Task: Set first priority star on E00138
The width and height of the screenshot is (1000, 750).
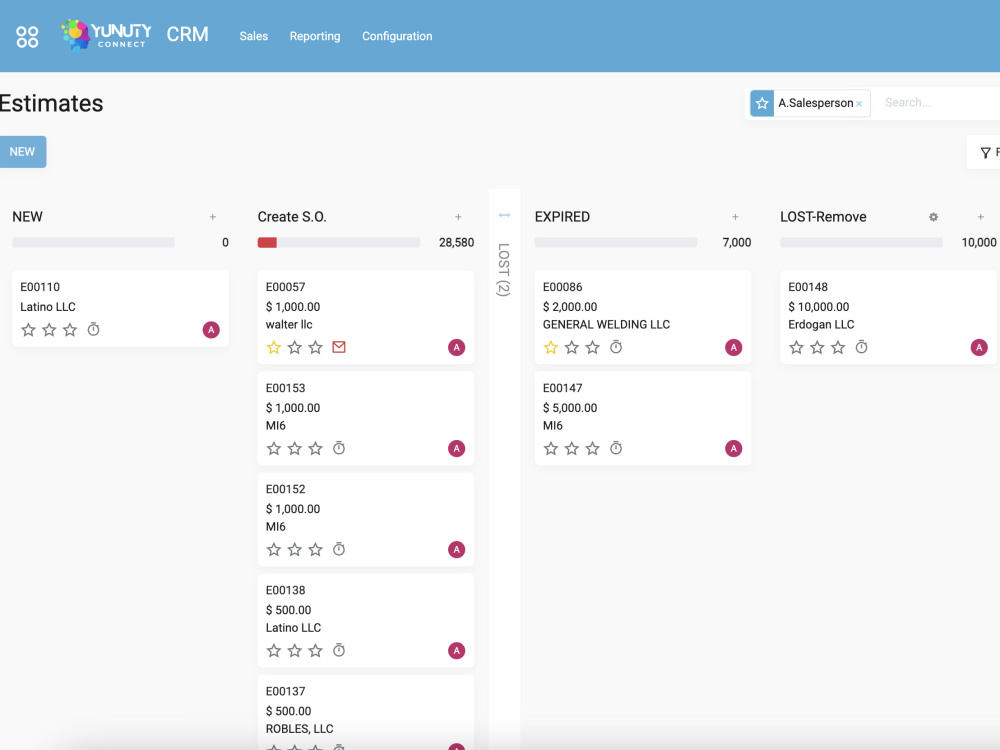Action: click(274, 651)
